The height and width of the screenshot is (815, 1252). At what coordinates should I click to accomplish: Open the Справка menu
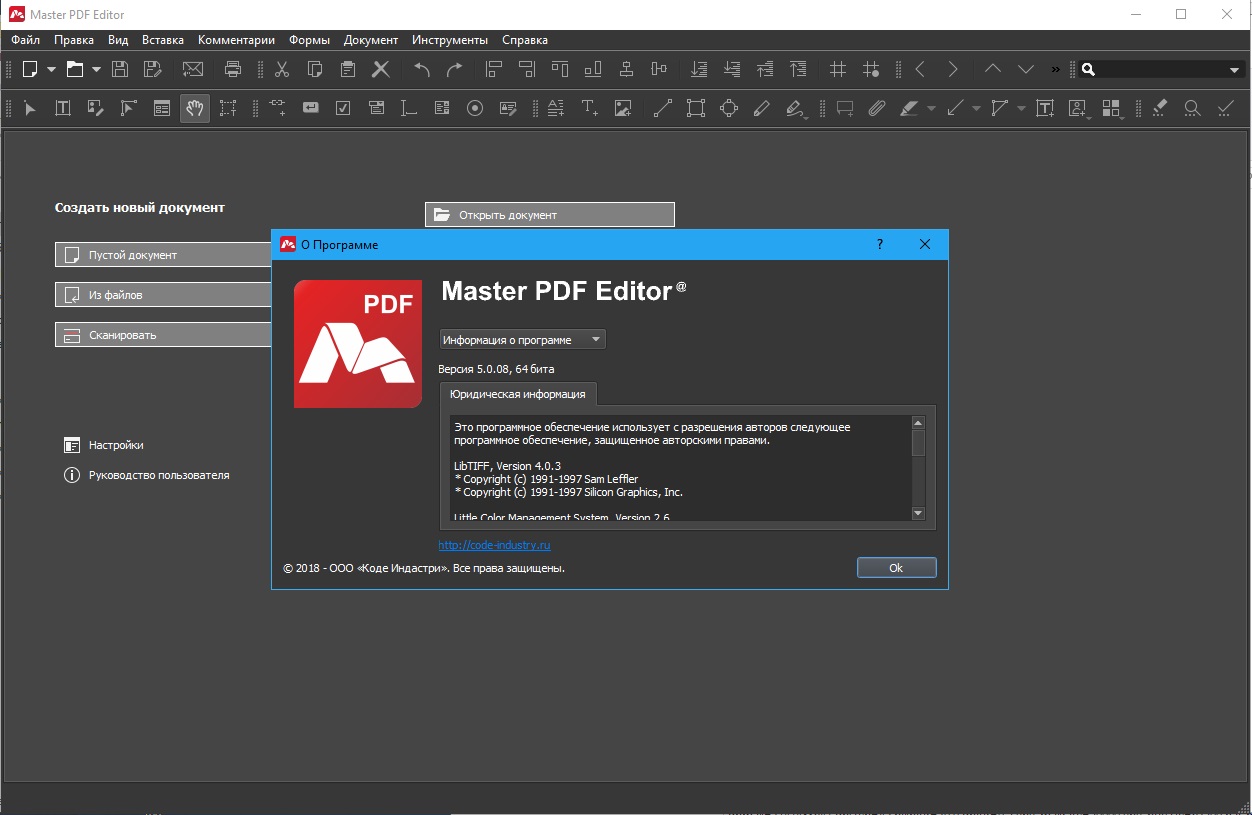525,40
